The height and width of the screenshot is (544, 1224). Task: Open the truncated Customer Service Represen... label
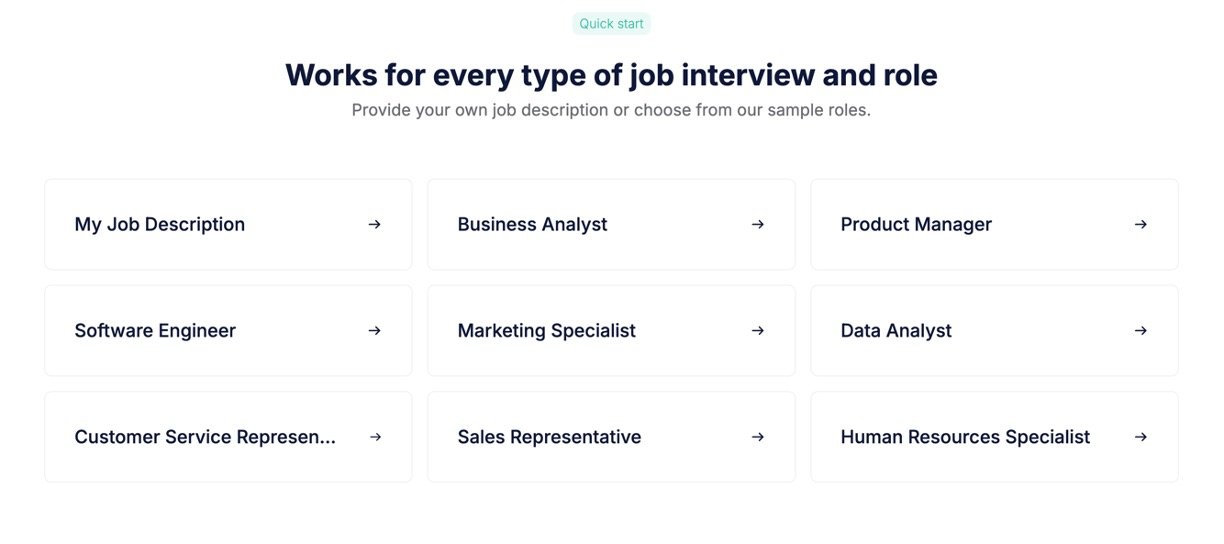point(205,437)
